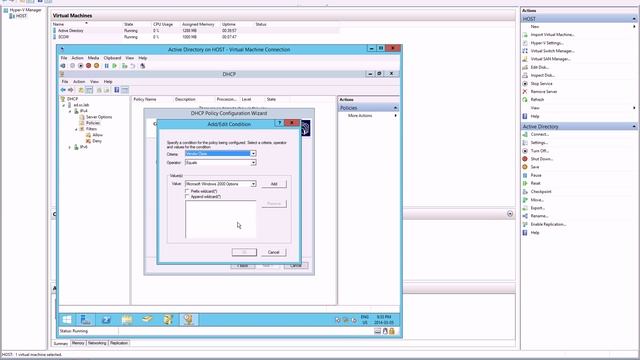Switch to the Memory tab in Hyper-V
Image resolution: width=640 pixels, height=360 pixels.
pyautogui.click(x=78, y=343)
